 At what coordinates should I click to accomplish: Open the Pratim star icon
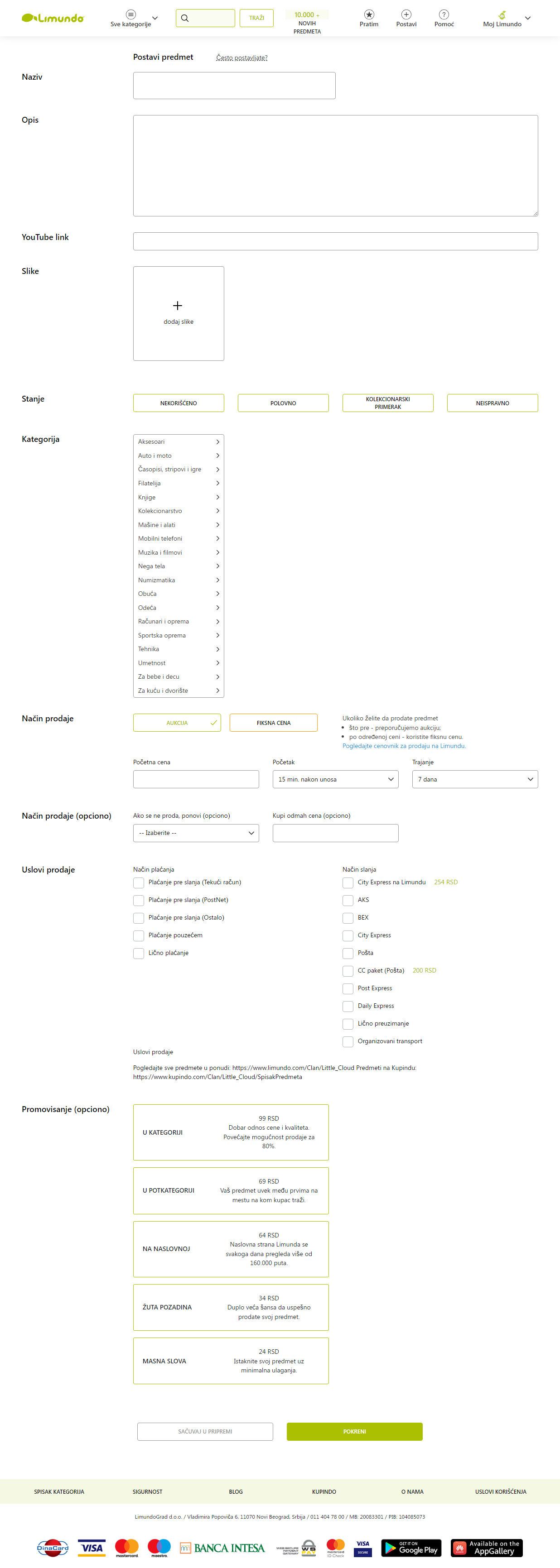369,14
